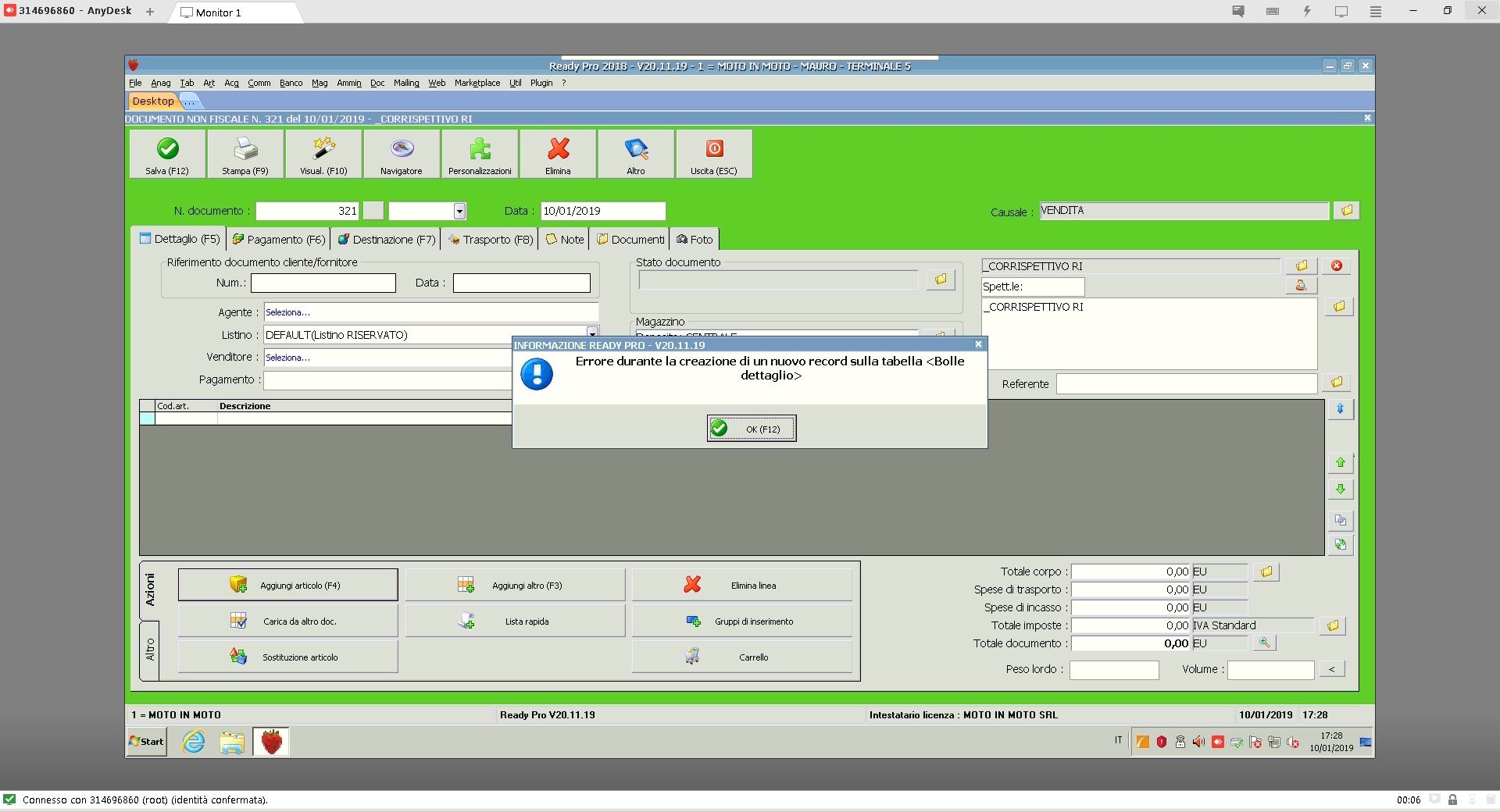Screen dimensions: 1500x812
Task: Open the Note tab
Action: coord(564,240)
